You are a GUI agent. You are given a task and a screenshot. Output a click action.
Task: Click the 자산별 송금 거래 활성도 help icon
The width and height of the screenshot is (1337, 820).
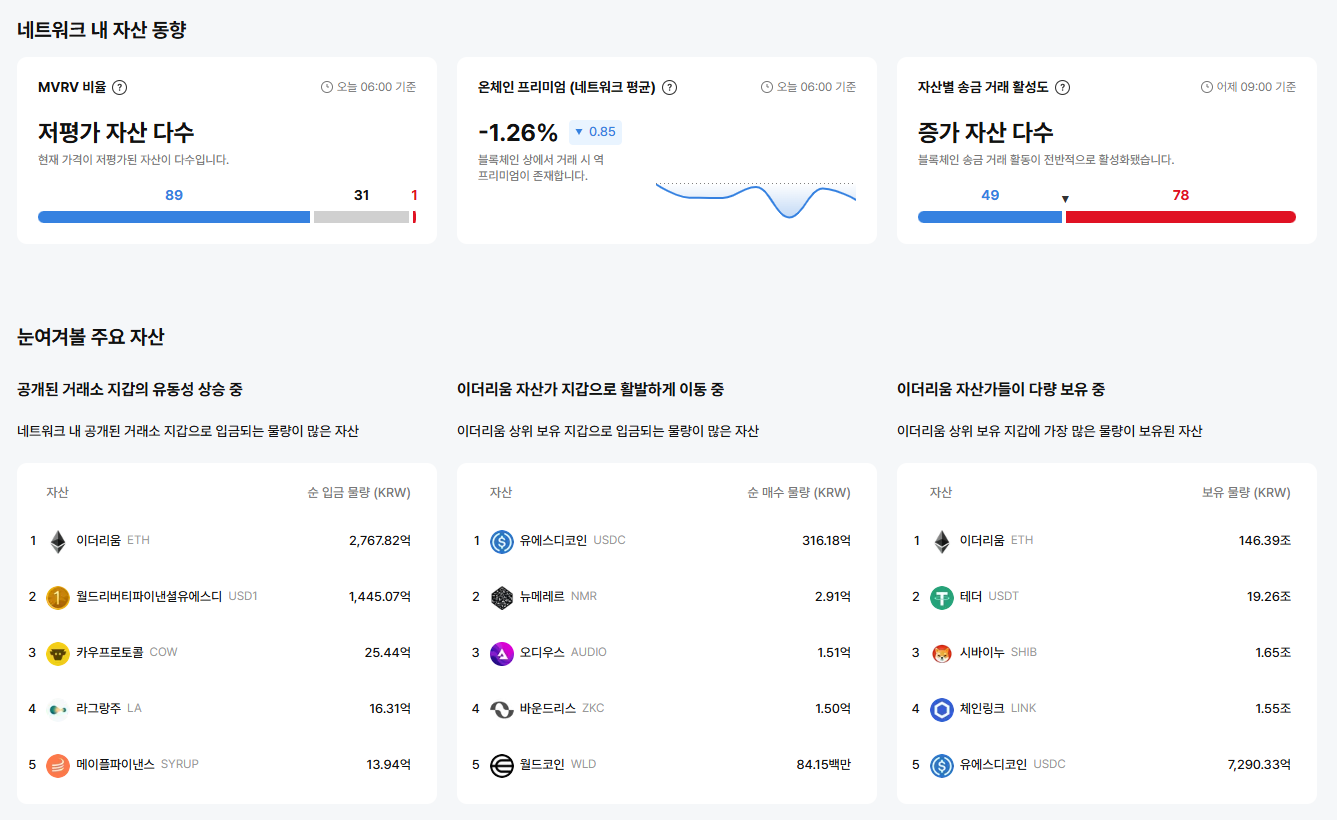1062,87
